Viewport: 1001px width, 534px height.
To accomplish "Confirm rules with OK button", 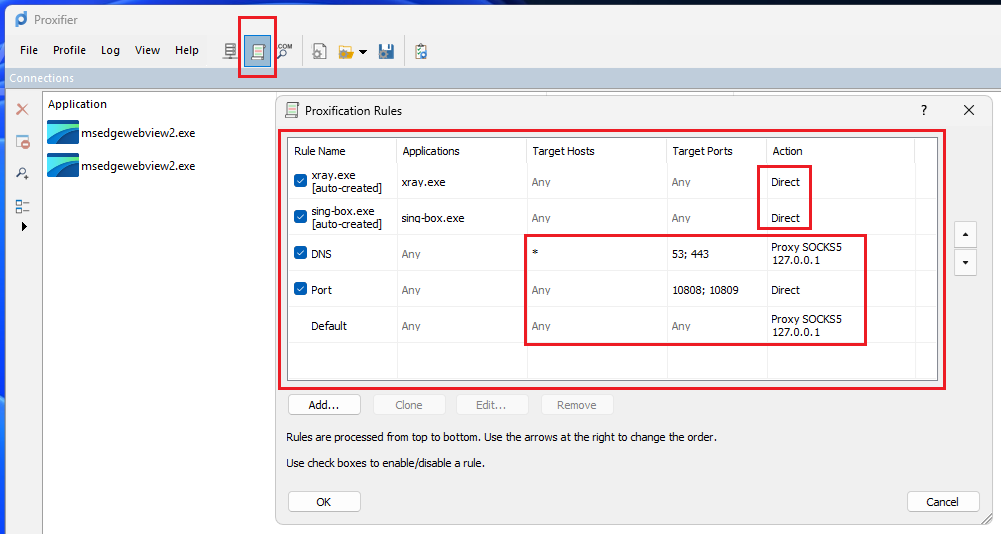I will pyautogui.click(x=324, y=502).
